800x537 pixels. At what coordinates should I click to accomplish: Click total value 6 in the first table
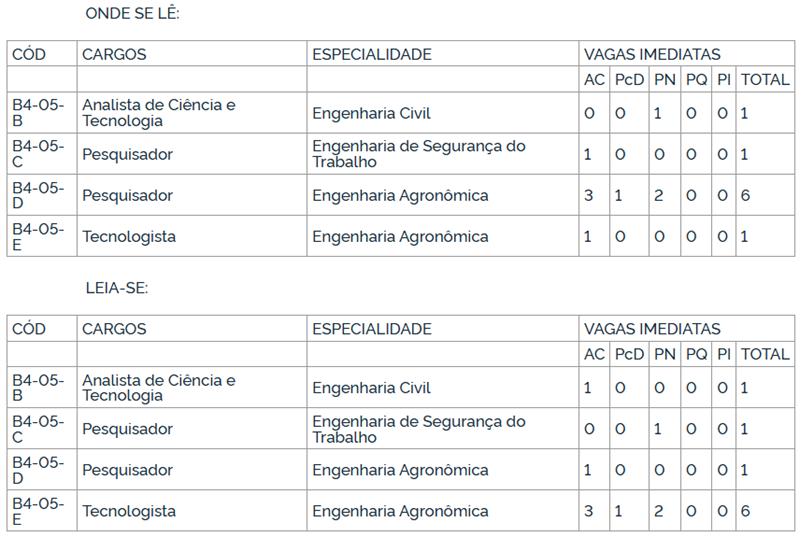[745, 195]
